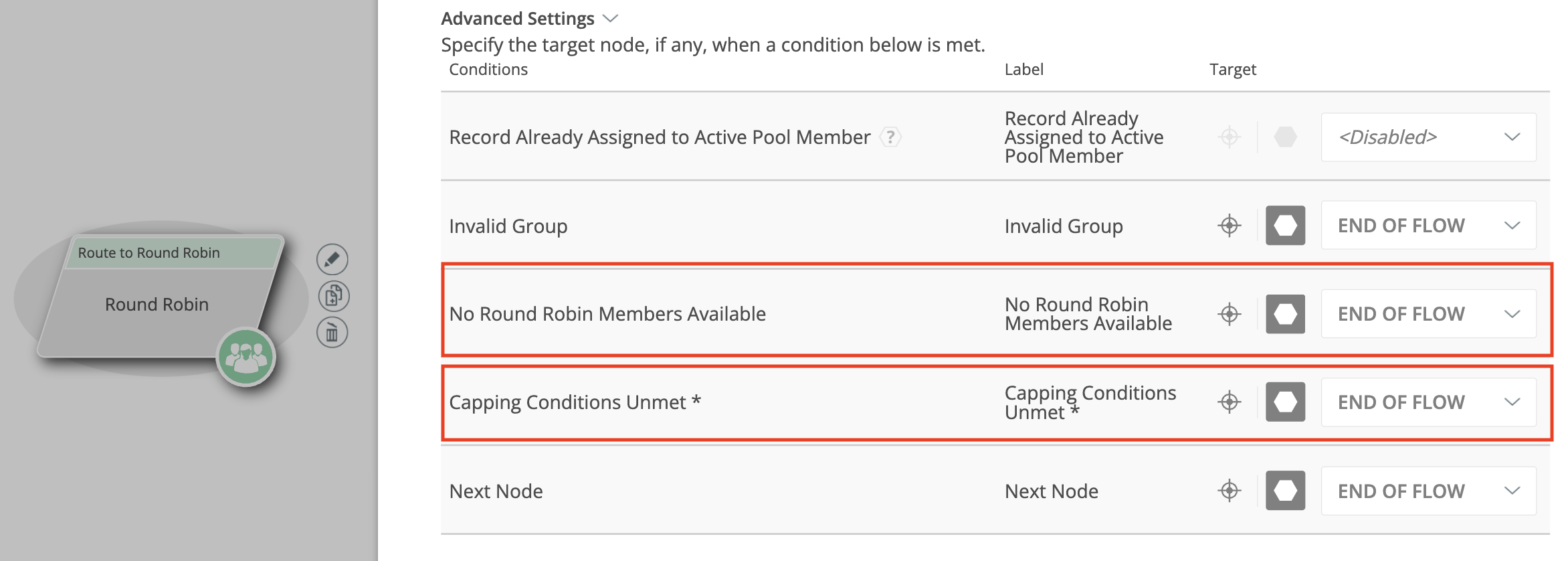
Task: Click hexagon icon for No Round Robin Members
Action: (1285, 314)
